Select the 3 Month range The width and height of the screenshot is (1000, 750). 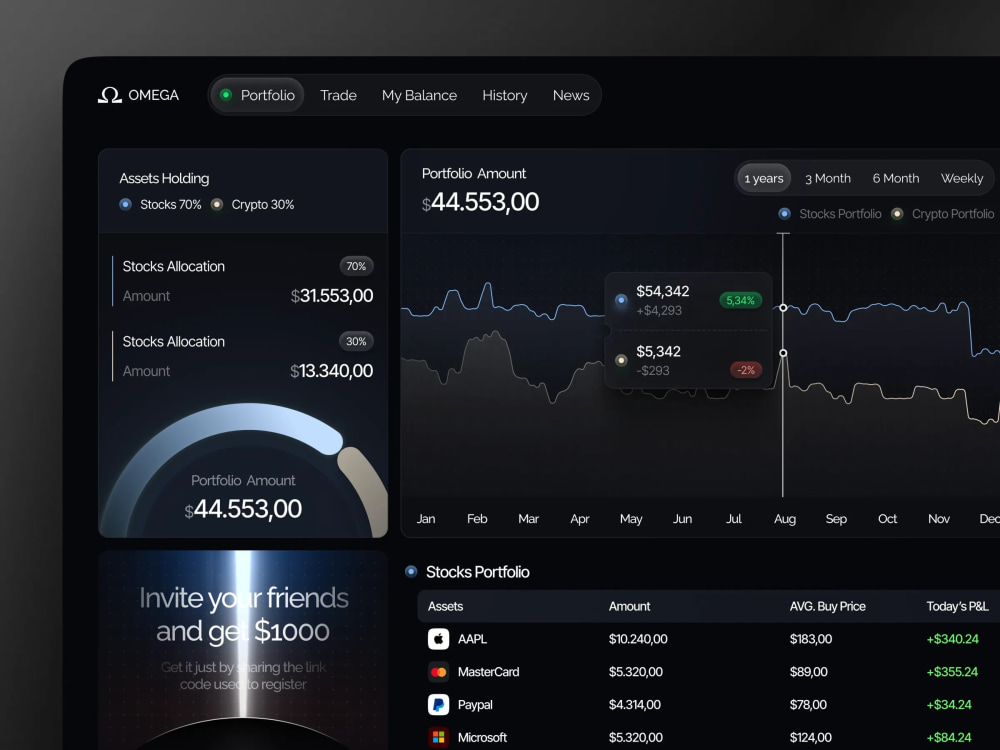point(828,179)
